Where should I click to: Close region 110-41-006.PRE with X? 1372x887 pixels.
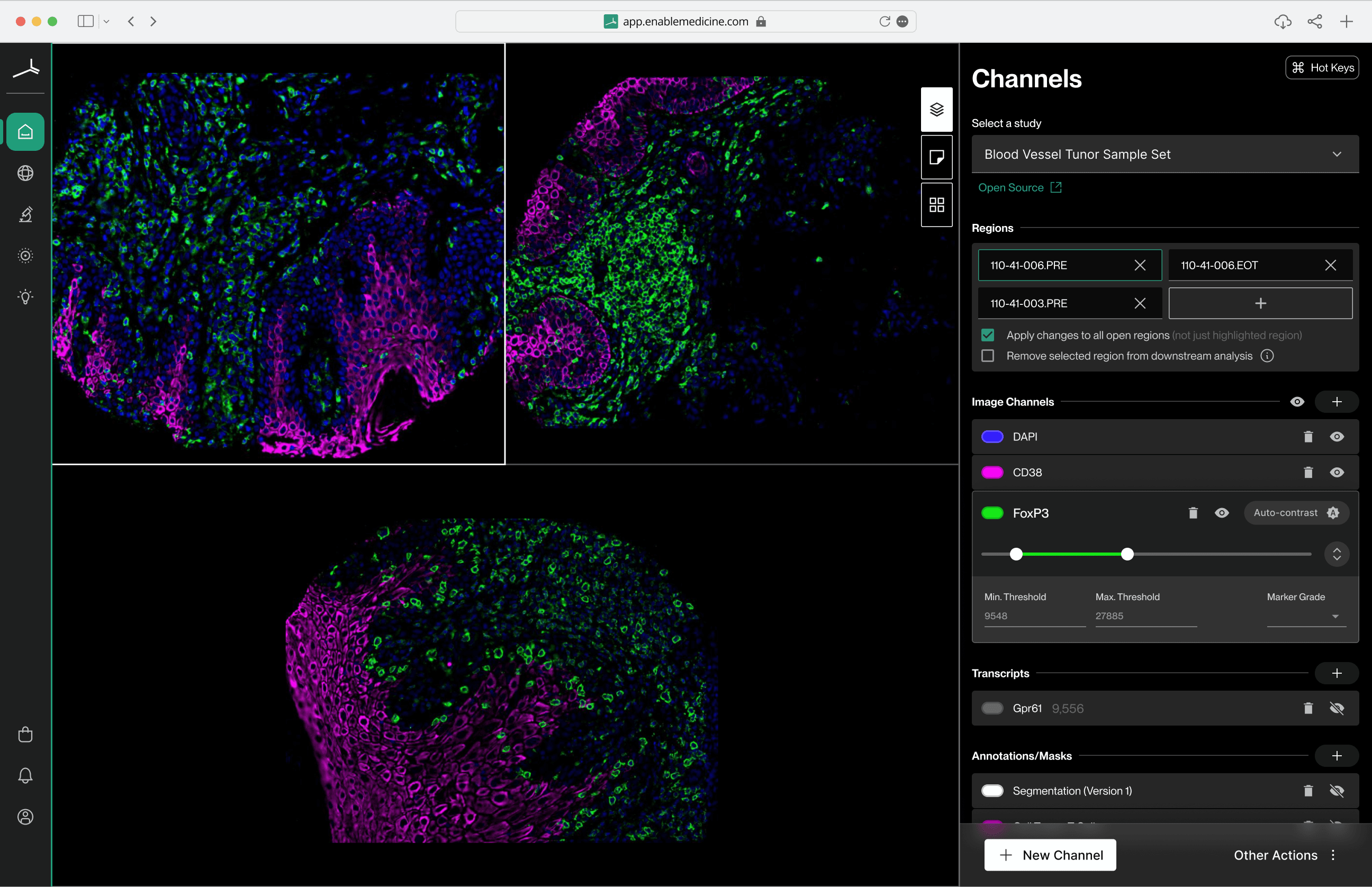1140,266
